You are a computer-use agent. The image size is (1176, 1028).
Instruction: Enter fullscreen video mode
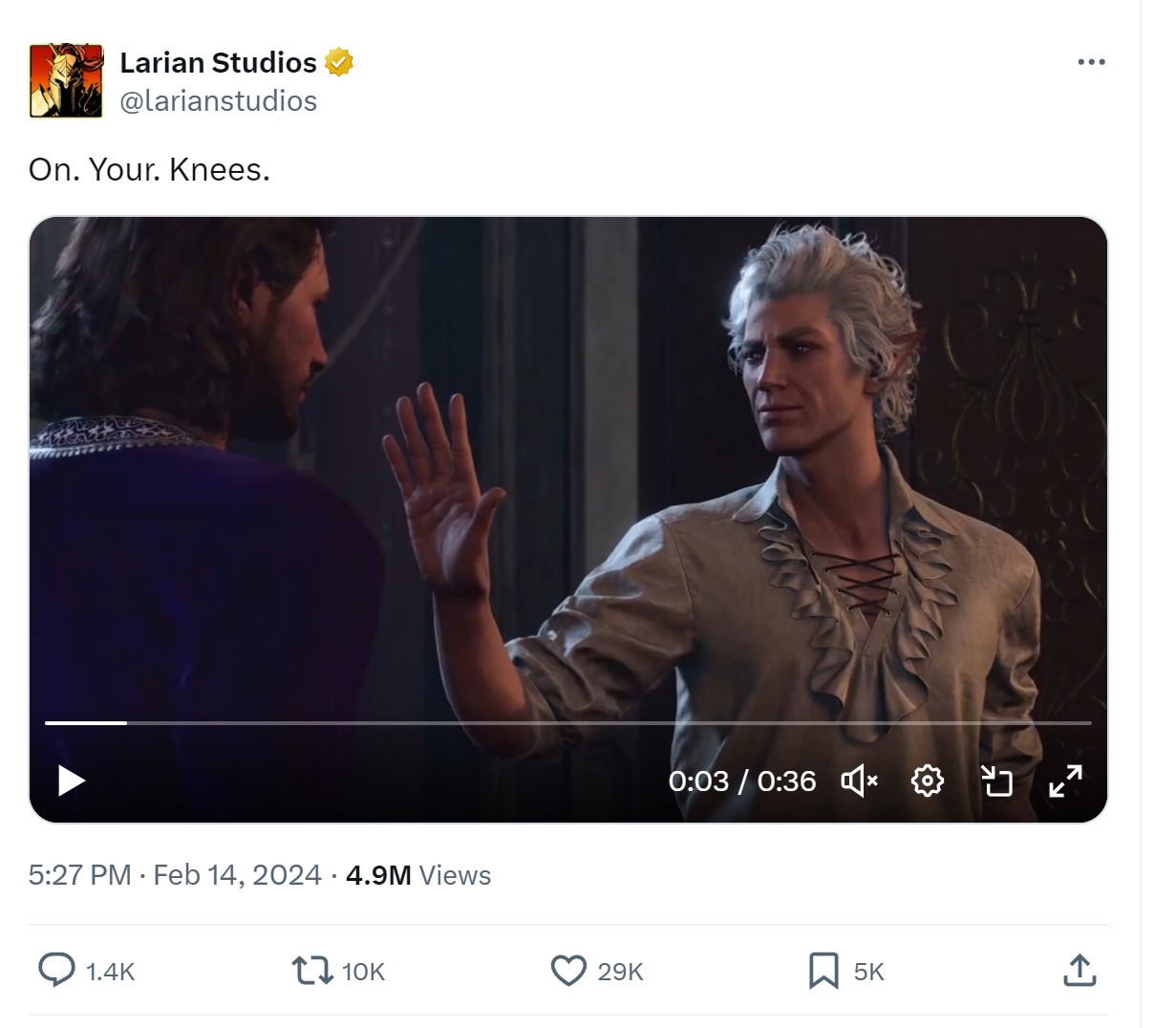[1065, 781]
